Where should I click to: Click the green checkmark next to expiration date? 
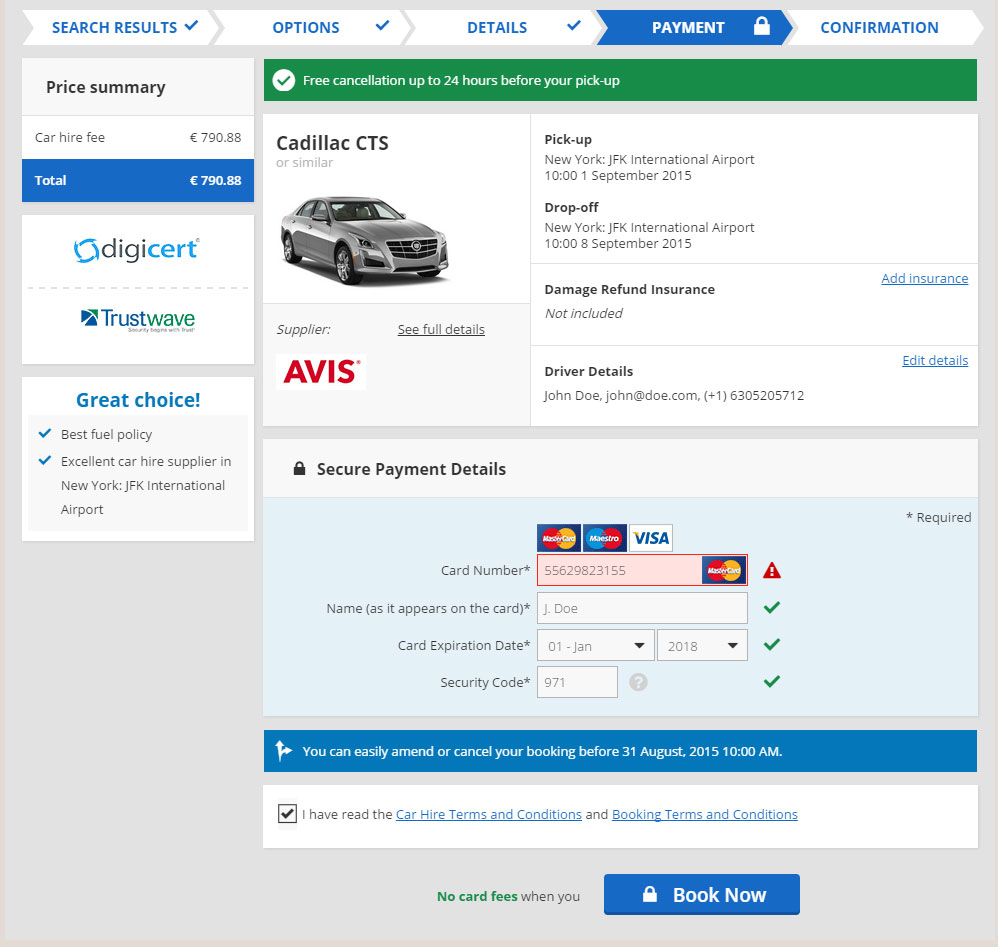[772, 645]
